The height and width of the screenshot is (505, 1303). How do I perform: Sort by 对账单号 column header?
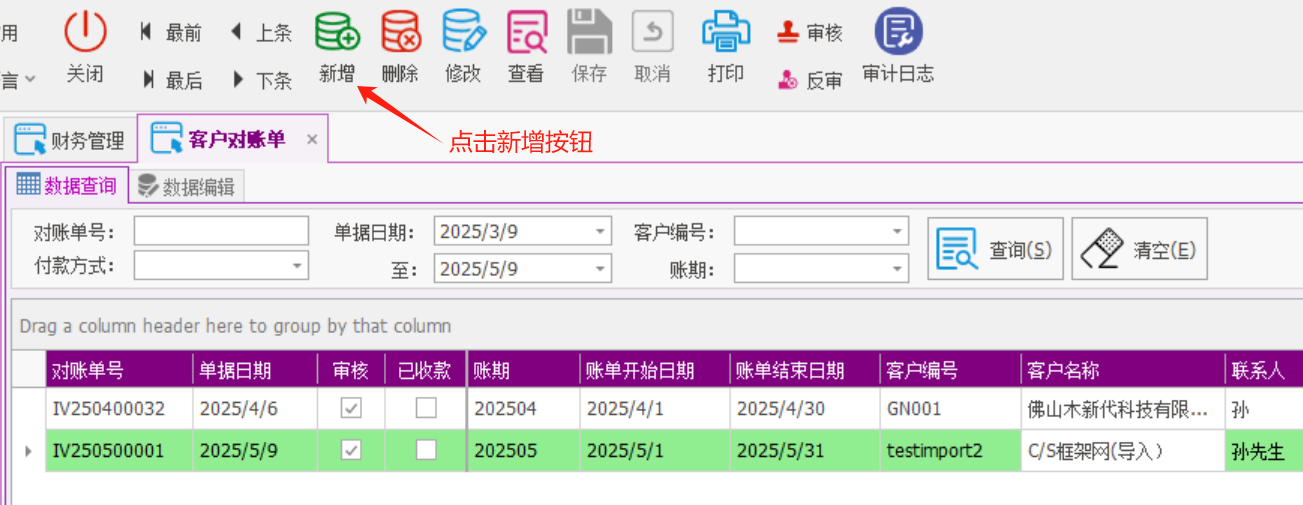119,370
